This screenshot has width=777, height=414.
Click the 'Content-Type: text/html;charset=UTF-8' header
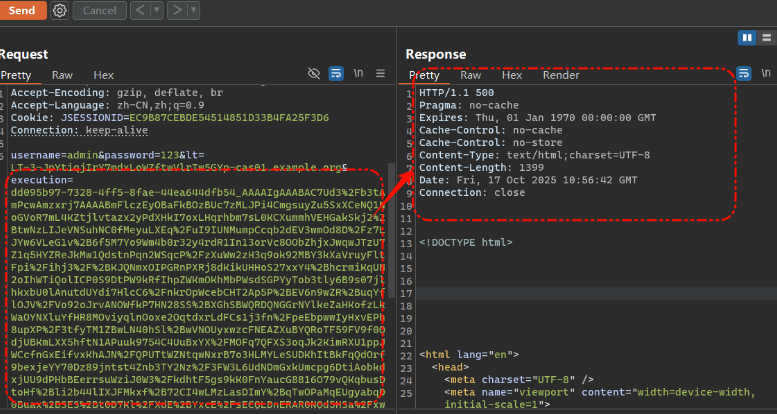534,155
